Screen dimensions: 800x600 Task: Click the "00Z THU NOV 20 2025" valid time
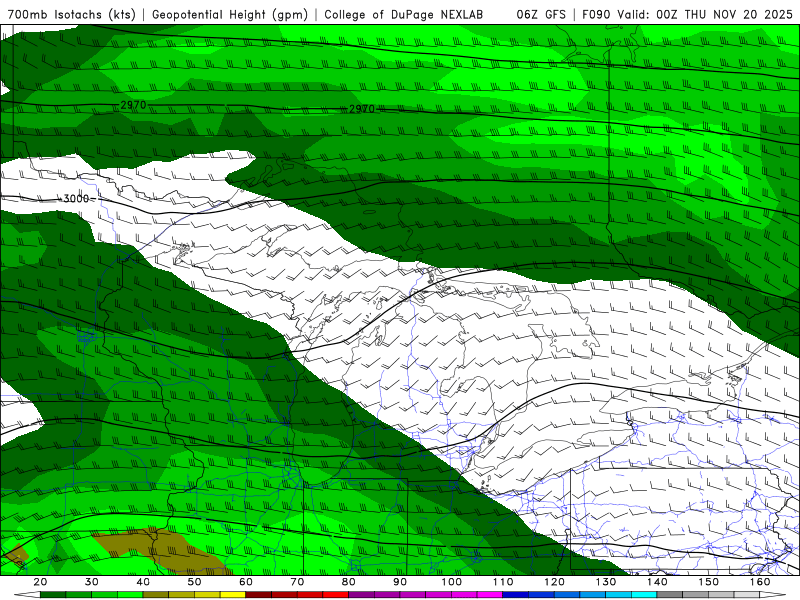pyautogui.click(x=724, y=14)
